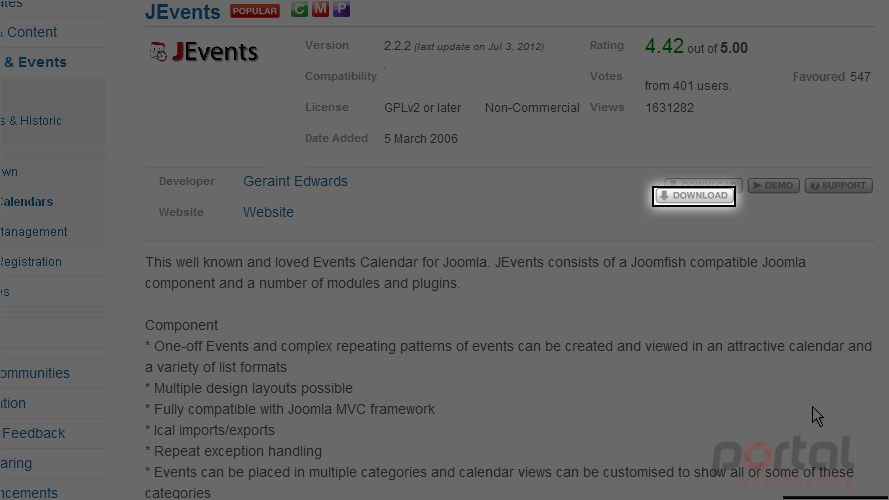The height and width of the screenshot is (500, 889).
Task: Click the highlighted DOWNLOAD button
Action: (x=693, y=196)
